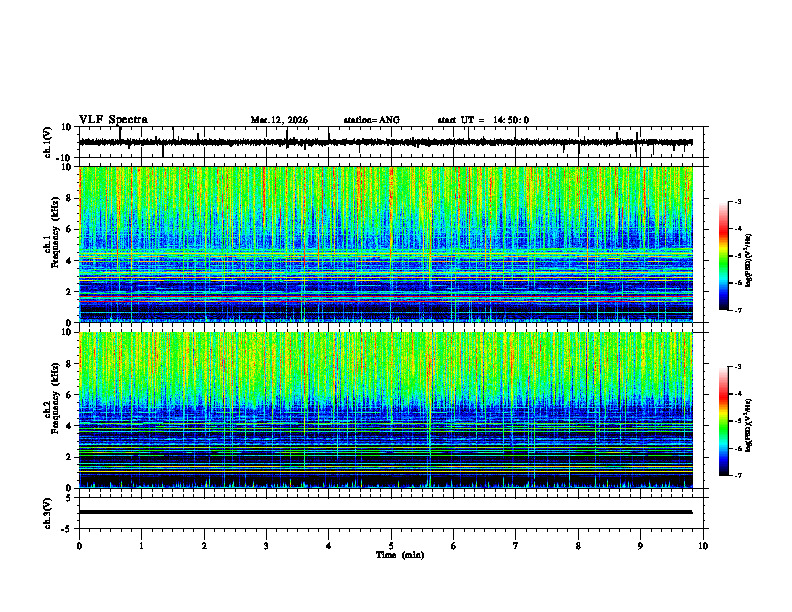Image resolution: width=792 pixels, height=612 pixels.
Task: Select the date text 'Mar.12, 2026'
Action: [279, 120]
